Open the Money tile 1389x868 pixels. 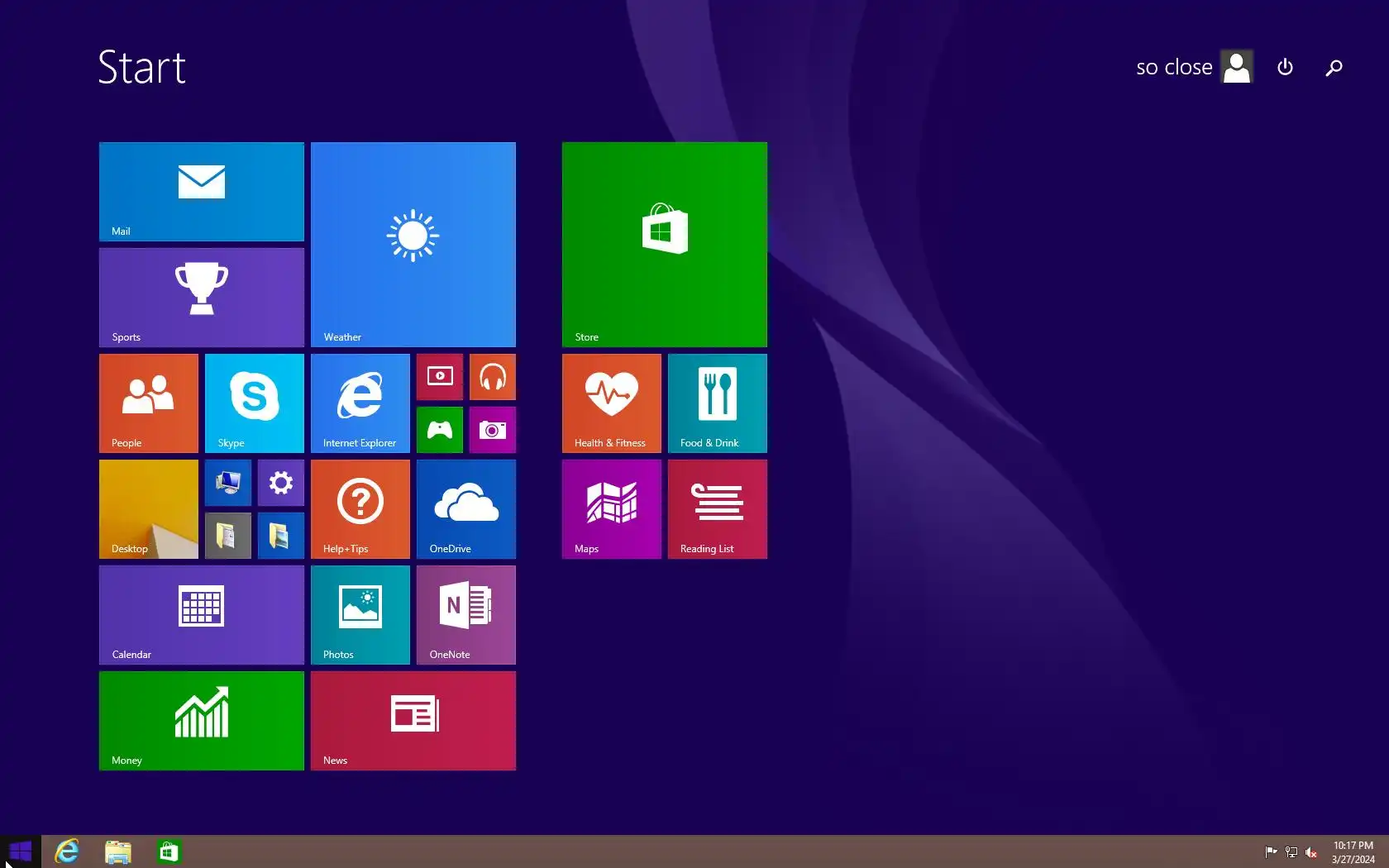[202, 721]
